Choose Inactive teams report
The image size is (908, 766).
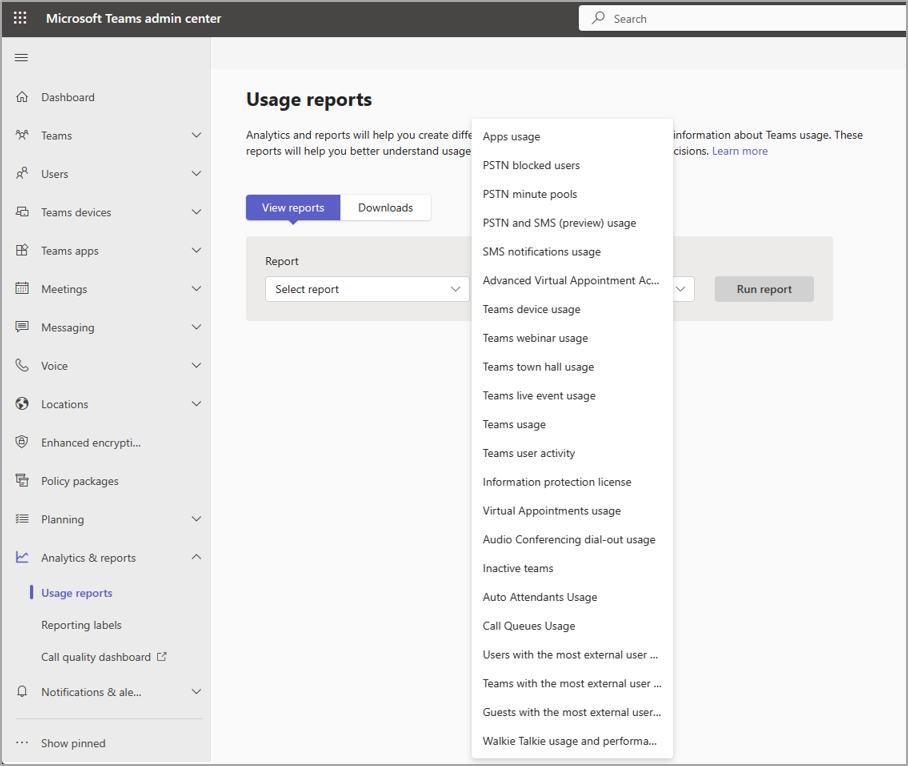(x=572, y=569)
